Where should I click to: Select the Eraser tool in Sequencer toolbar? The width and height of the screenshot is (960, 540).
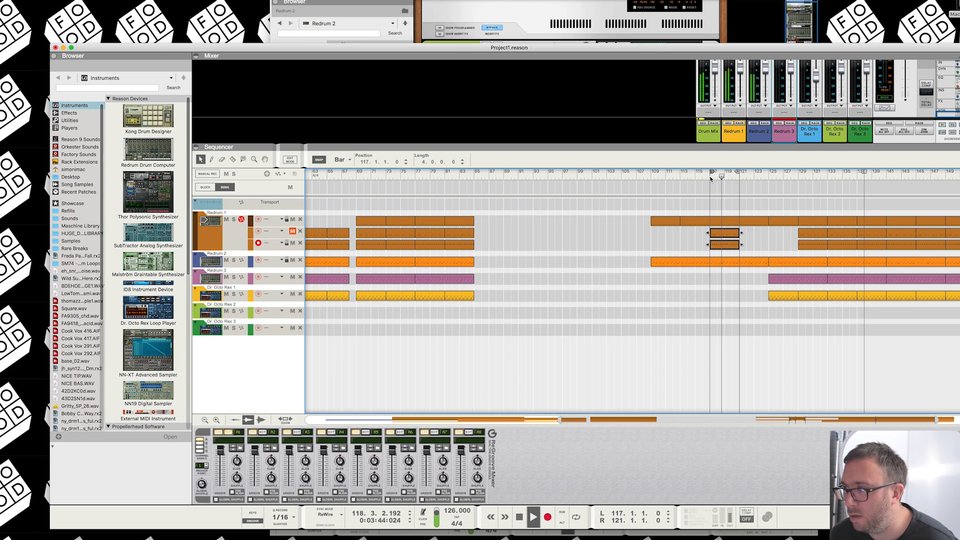point(222,159)
